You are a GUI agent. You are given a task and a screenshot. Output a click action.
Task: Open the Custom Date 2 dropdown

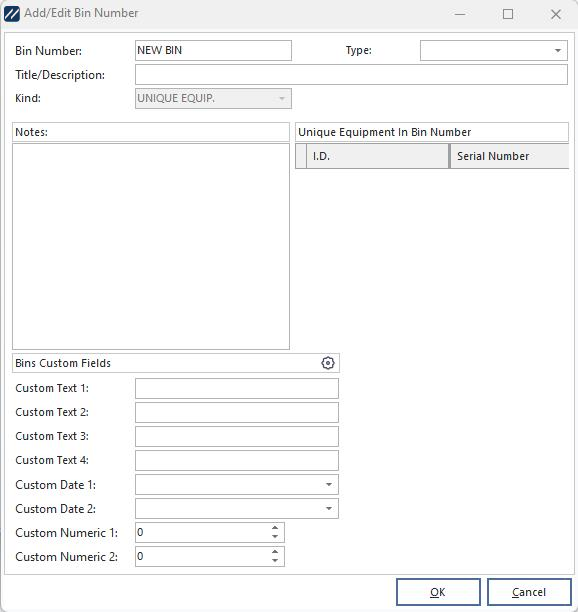point(329,508)
